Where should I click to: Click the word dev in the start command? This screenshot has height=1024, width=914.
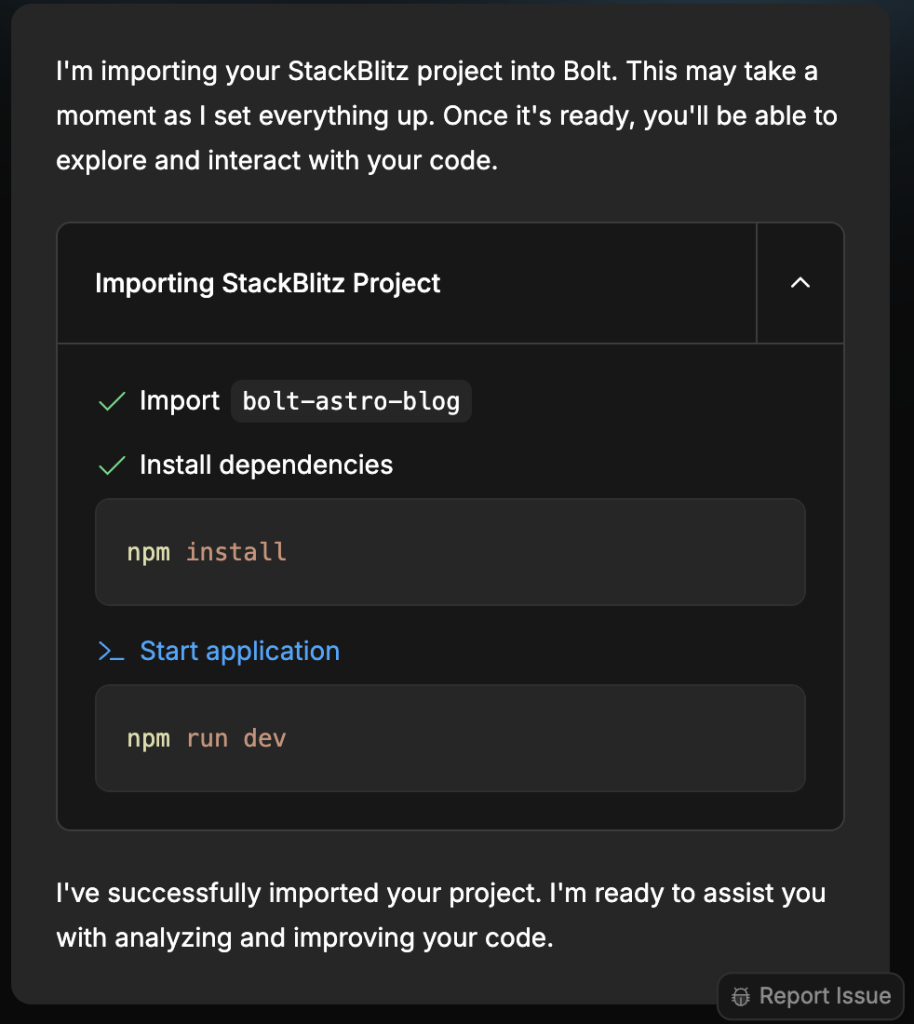[265, 739]
